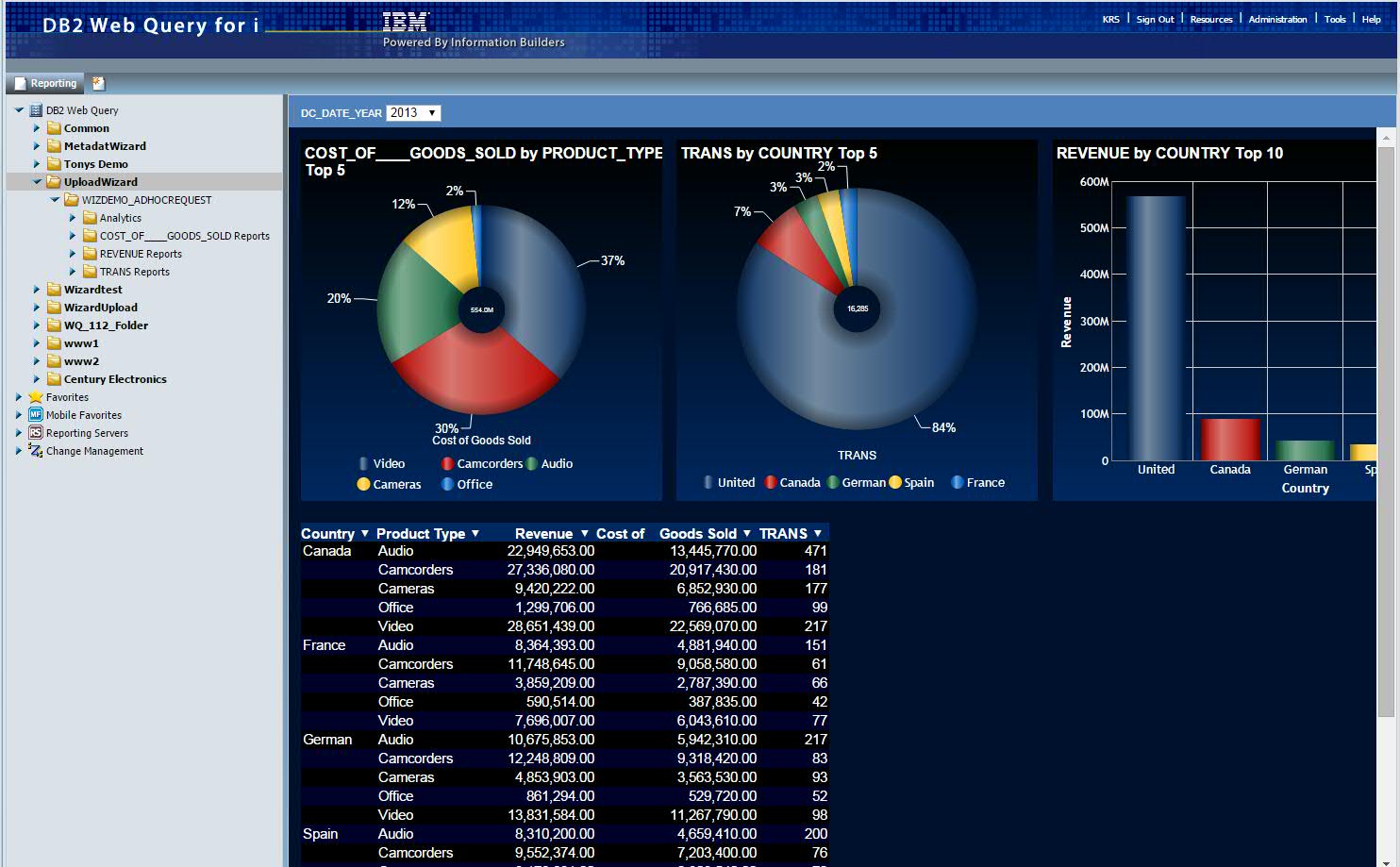This screenshot has height=867, width=1400.
Task: Open the Tools menu
Action: click(x=1335, y=19)
